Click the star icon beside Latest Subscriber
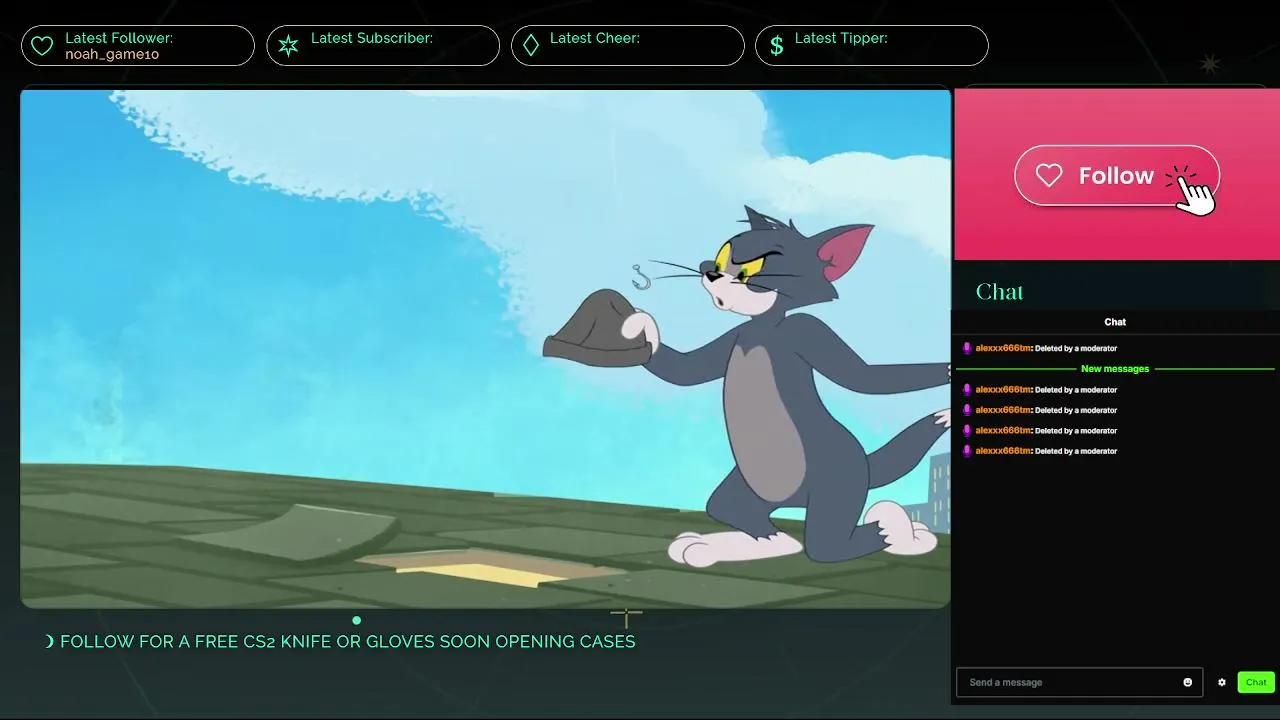Screen dimensions: 1280x720 click(288, 46)
